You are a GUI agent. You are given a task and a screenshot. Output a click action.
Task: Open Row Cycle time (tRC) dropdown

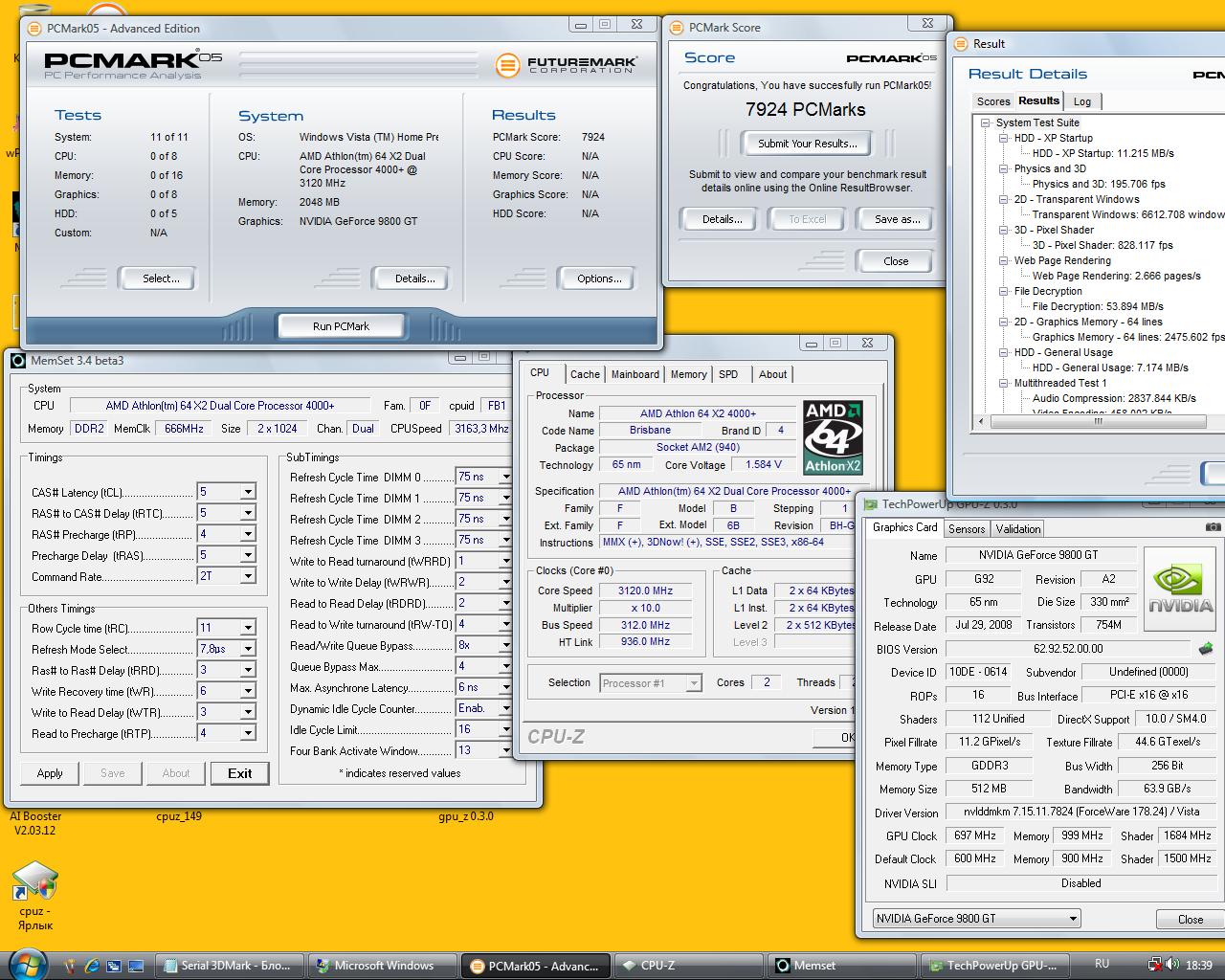coord(248,628)
